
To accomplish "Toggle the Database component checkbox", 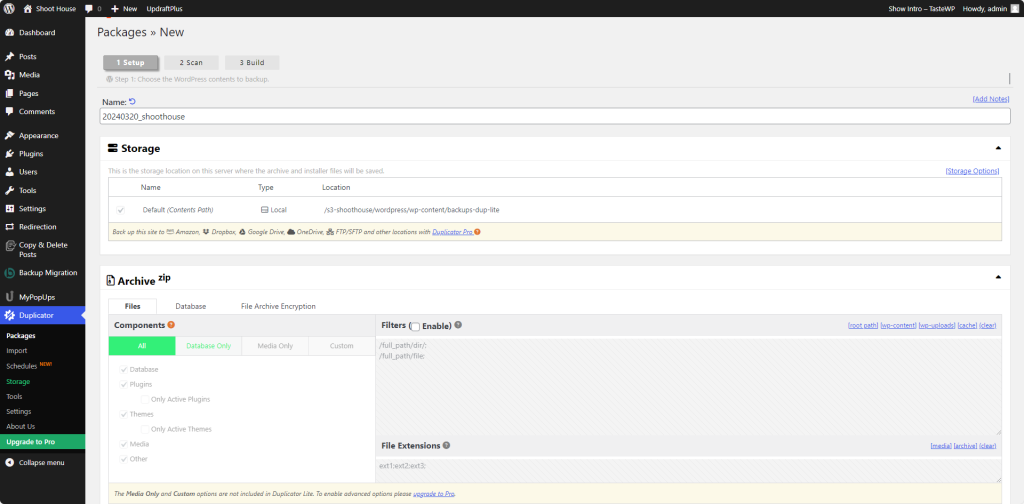I will [124, 370].
